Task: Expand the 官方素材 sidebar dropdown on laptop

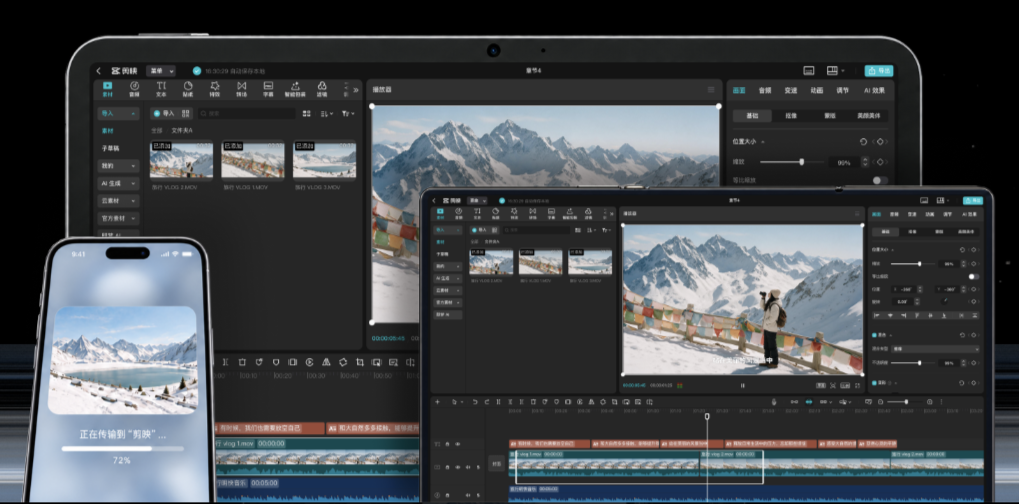Action: 118,218
